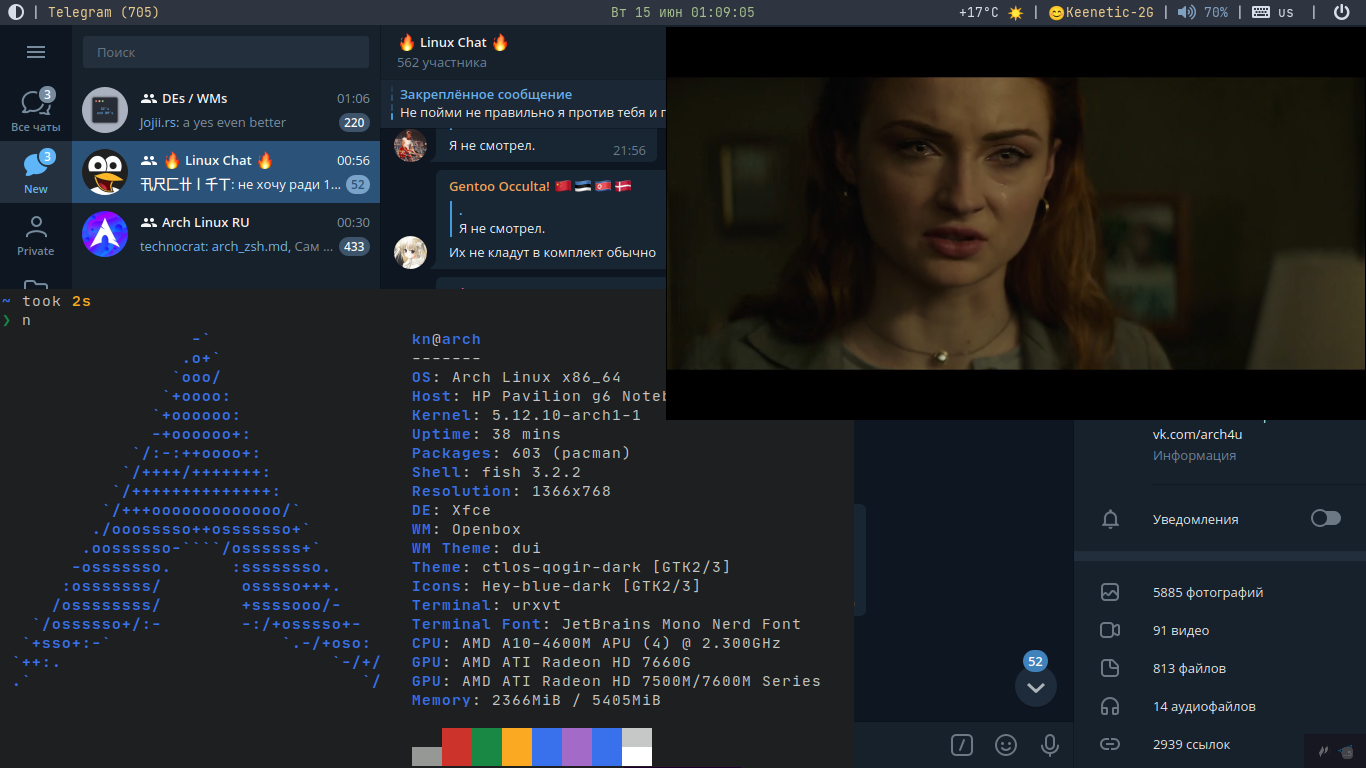Open pinned message 'Закреплённое сообщение'
This screenshot has height=768, width=1366.
pos(528,104)
